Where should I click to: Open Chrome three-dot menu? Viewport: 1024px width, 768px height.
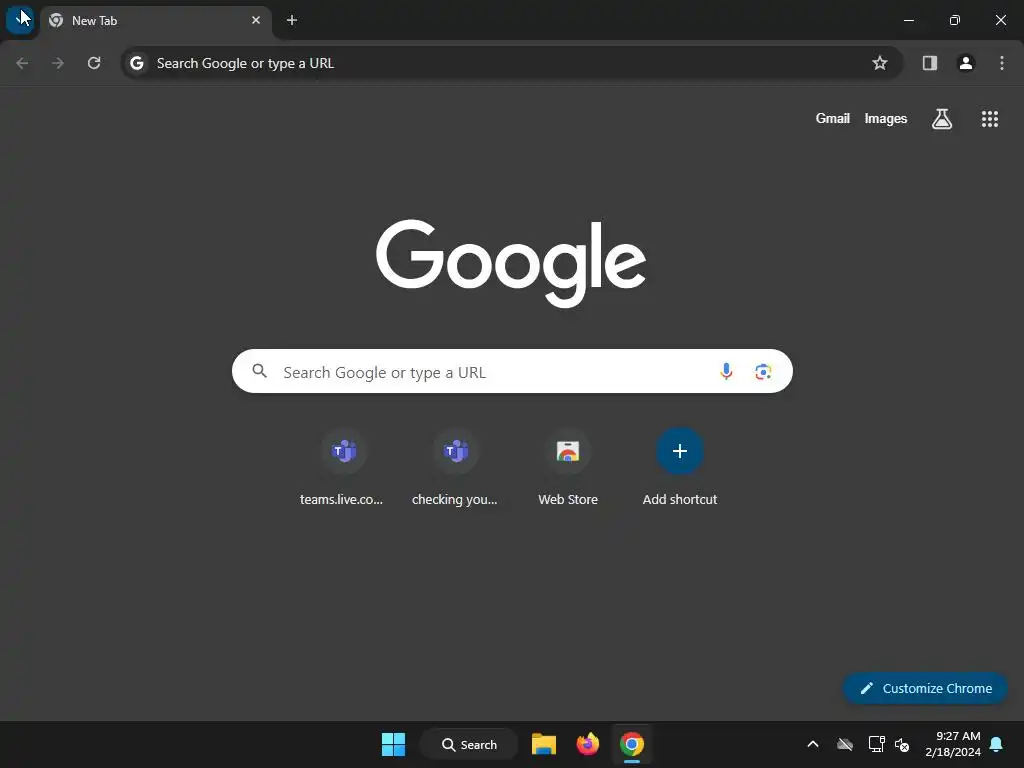[1002, 63]
